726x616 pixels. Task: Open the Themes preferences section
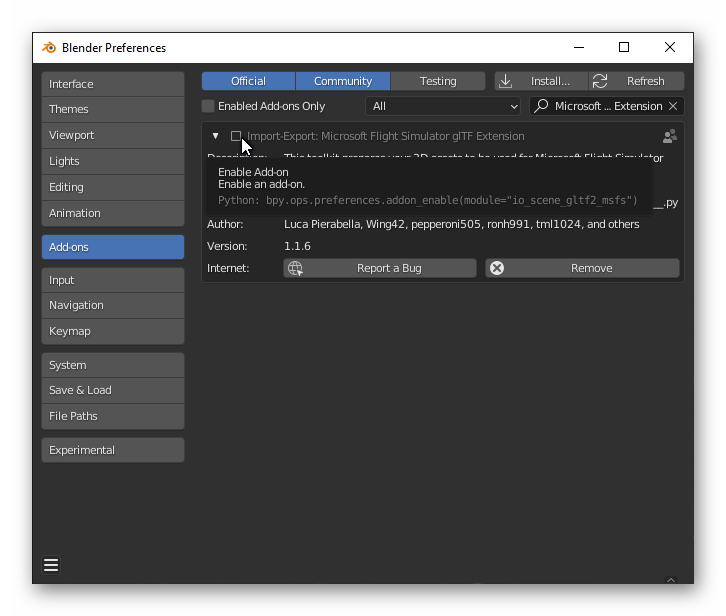coord(113,109)
